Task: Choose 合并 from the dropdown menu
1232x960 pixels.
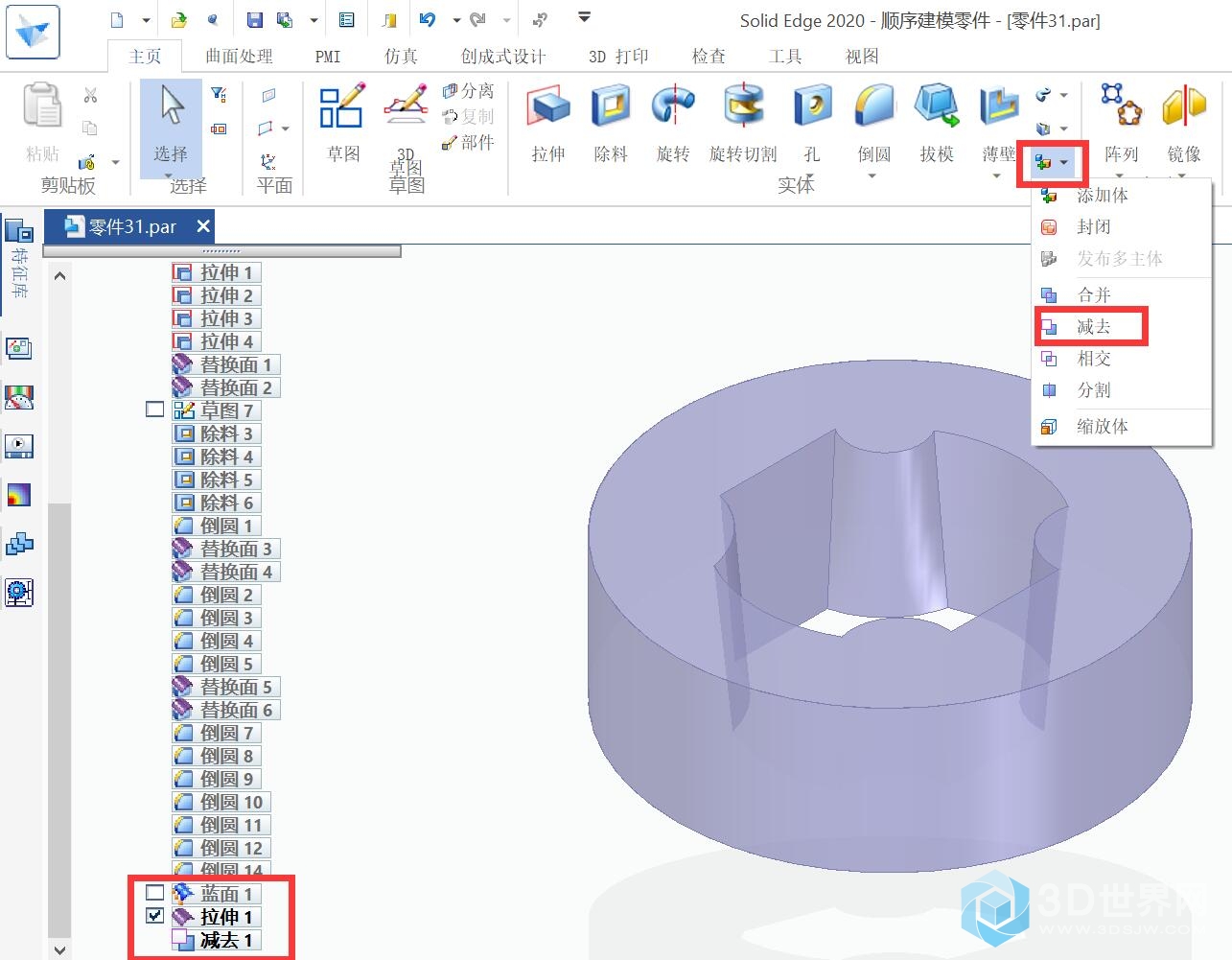Action: coord(1121,294)
